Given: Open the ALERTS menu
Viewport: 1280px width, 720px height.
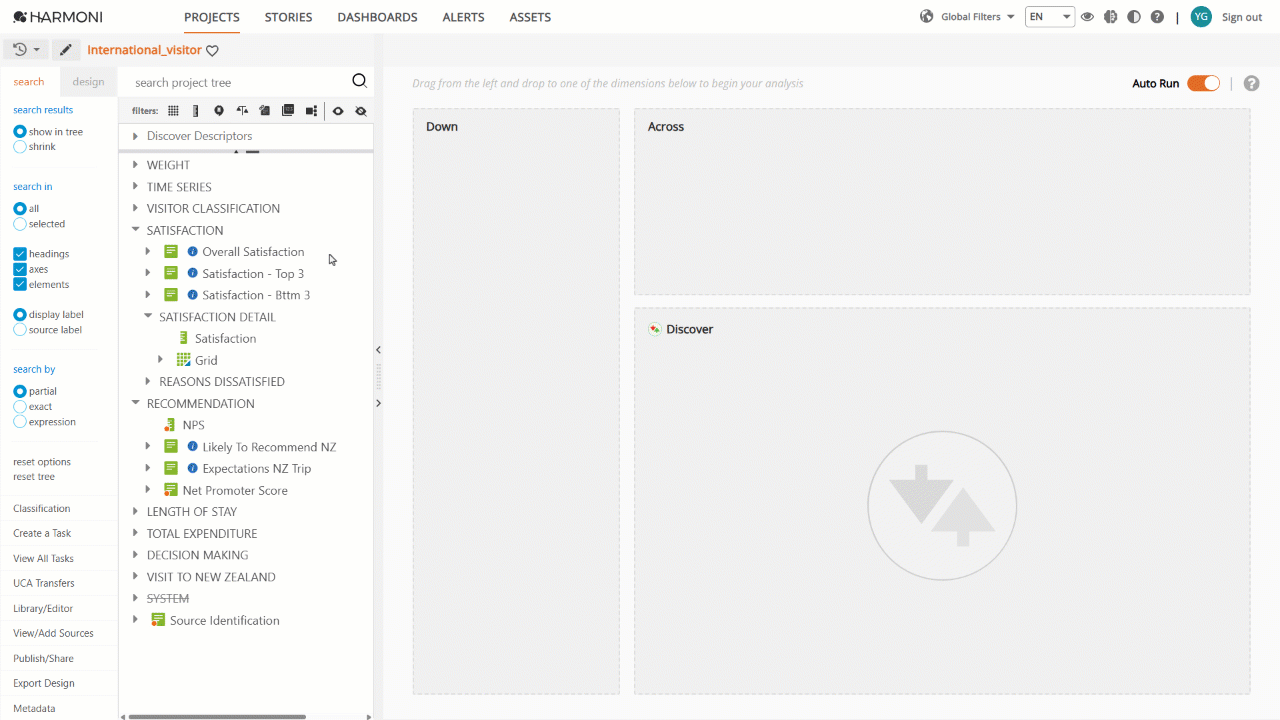Looking at the screenshot, I should point(463,17).
